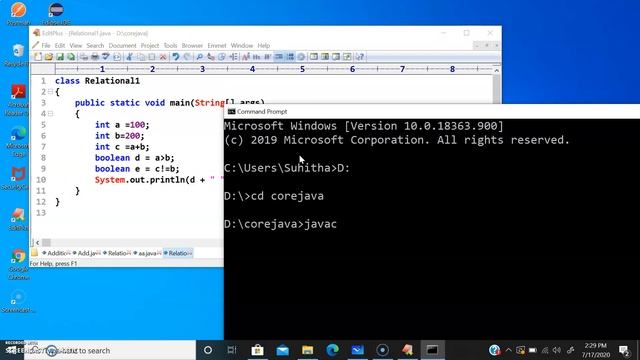Click the Paste icon in EditPlus toolbar
The height and width of the screenshot is (360, 640).
coord(152,57)
